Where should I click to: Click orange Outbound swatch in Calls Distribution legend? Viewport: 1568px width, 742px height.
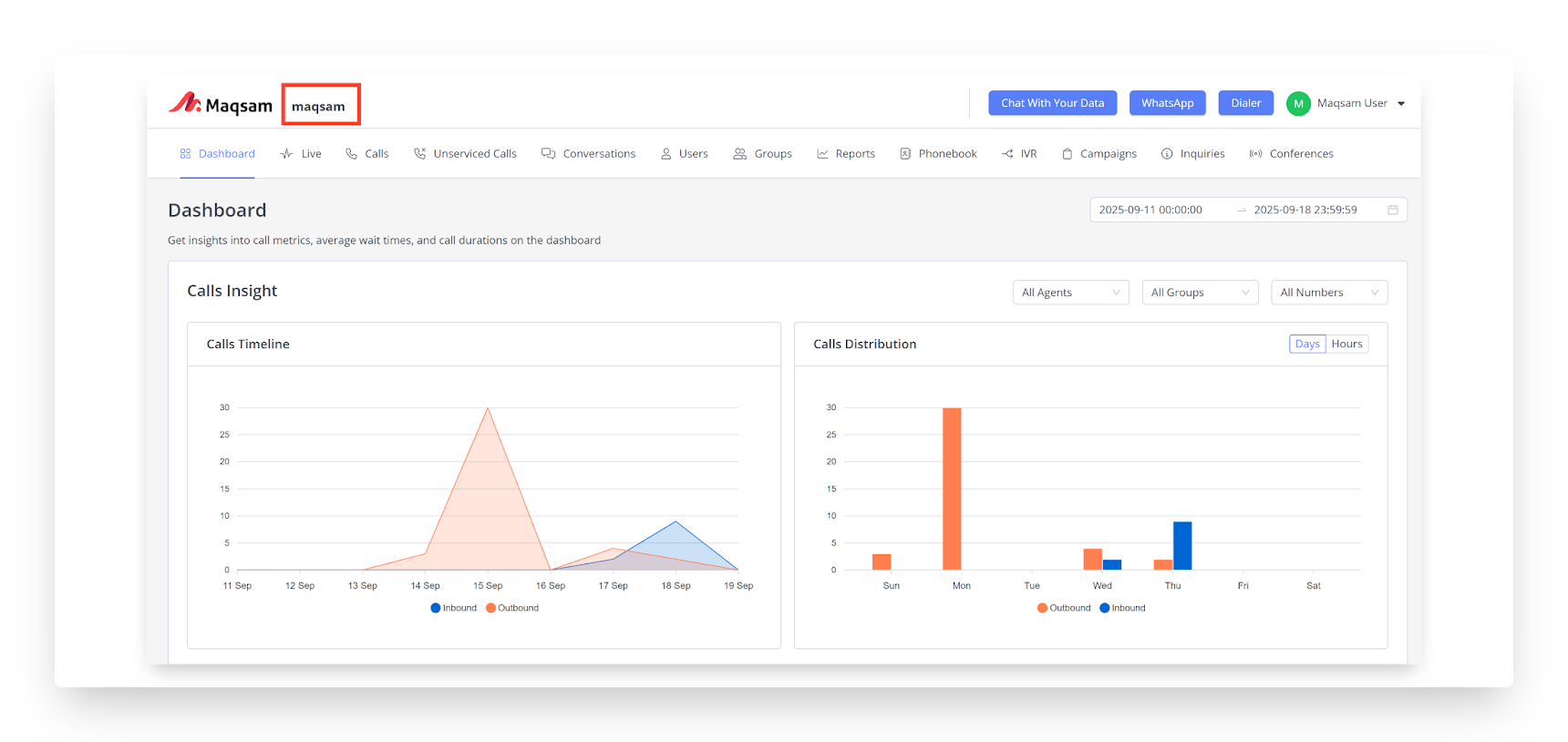pos(1042,608)
